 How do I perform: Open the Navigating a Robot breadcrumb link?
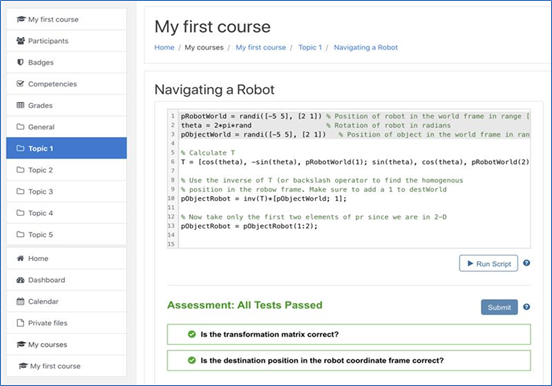(x=366, y=47)
